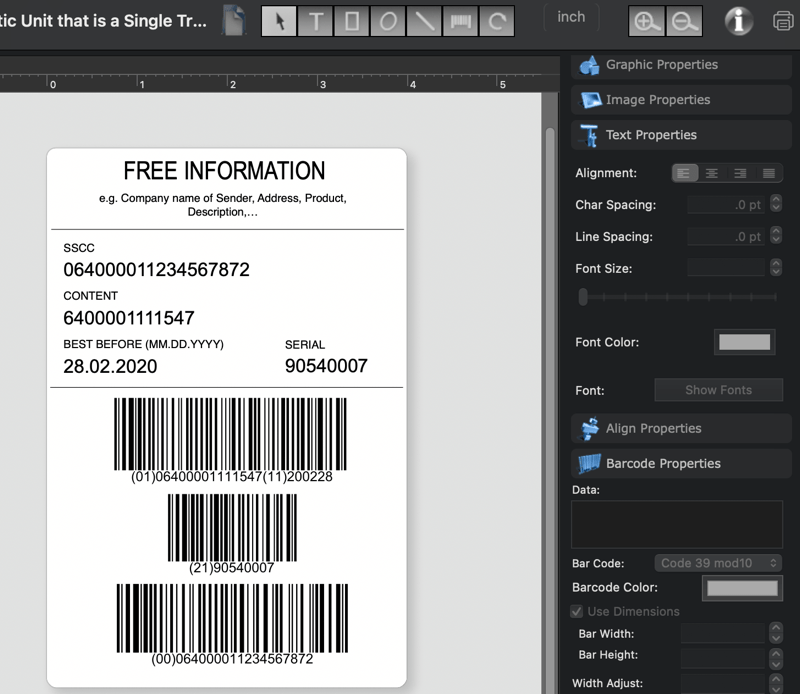Screen dimensions: 800x694
Task: Select the Barcode tool in the toolbar
Action: tap(460, 22)
